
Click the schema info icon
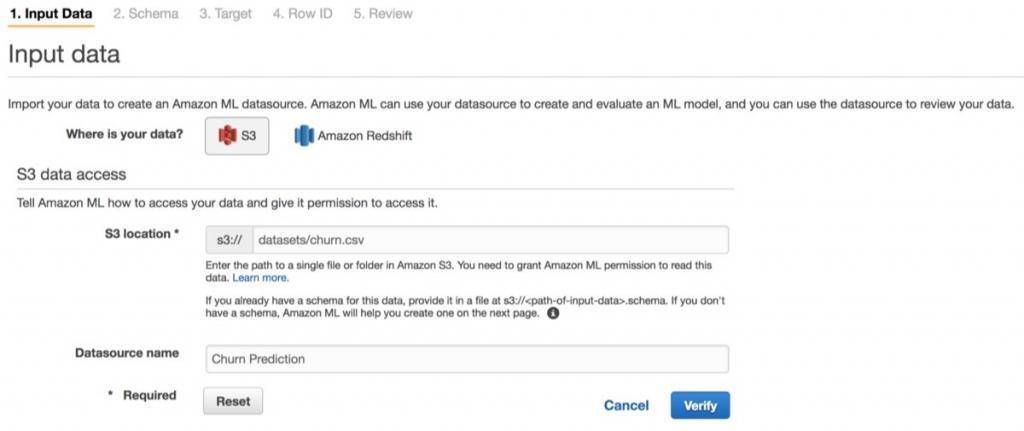point(553,312)
